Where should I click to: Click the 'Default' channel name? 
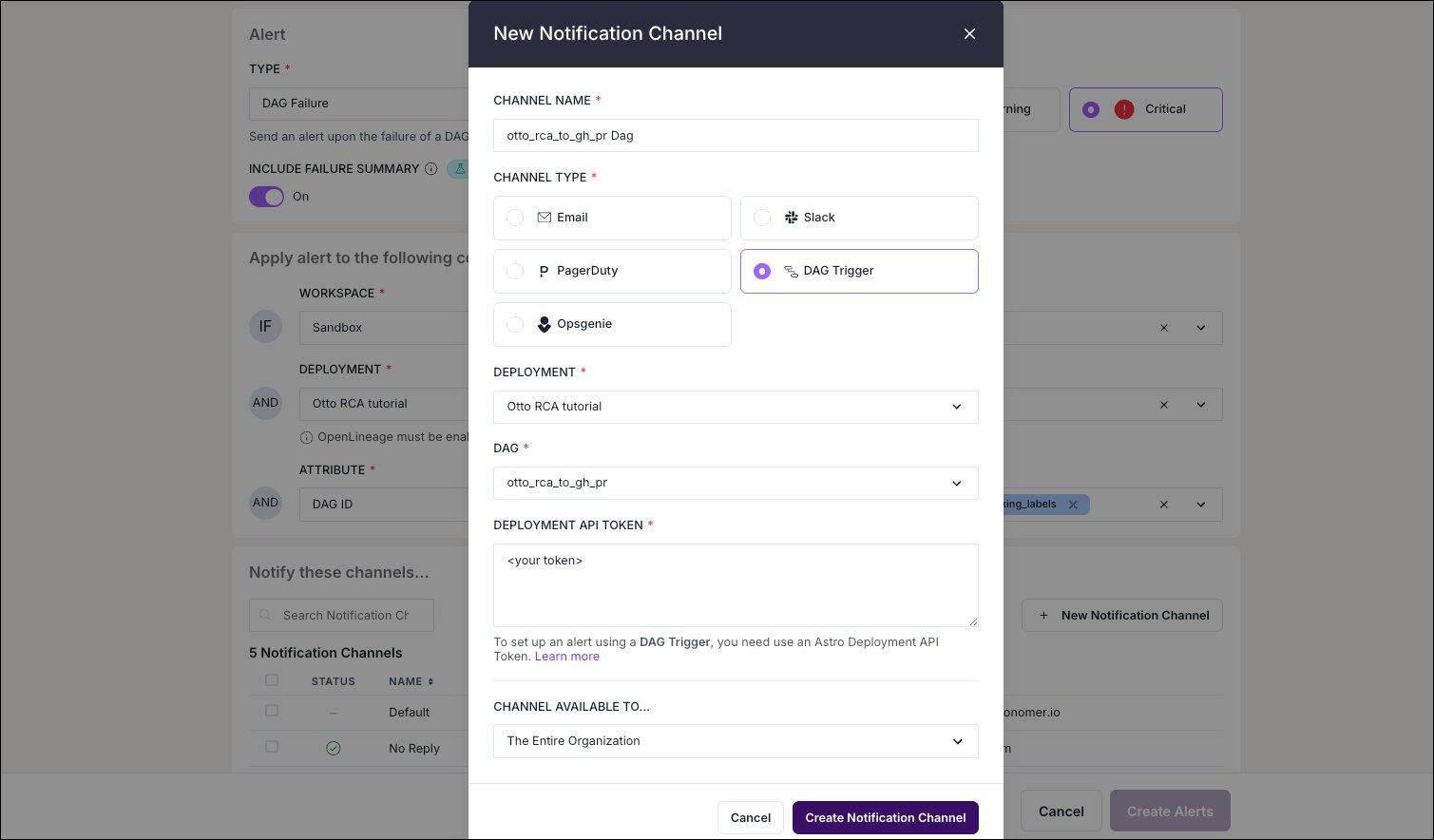(409, 713)
